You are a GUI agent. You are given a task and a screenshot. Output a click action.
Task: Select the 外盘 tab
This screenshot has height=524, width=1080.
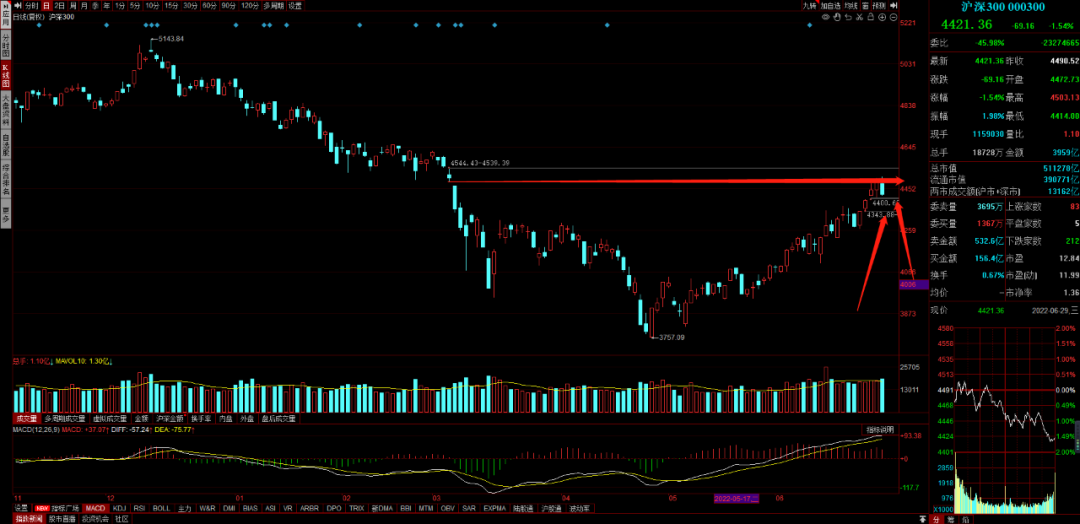point(247,418)
